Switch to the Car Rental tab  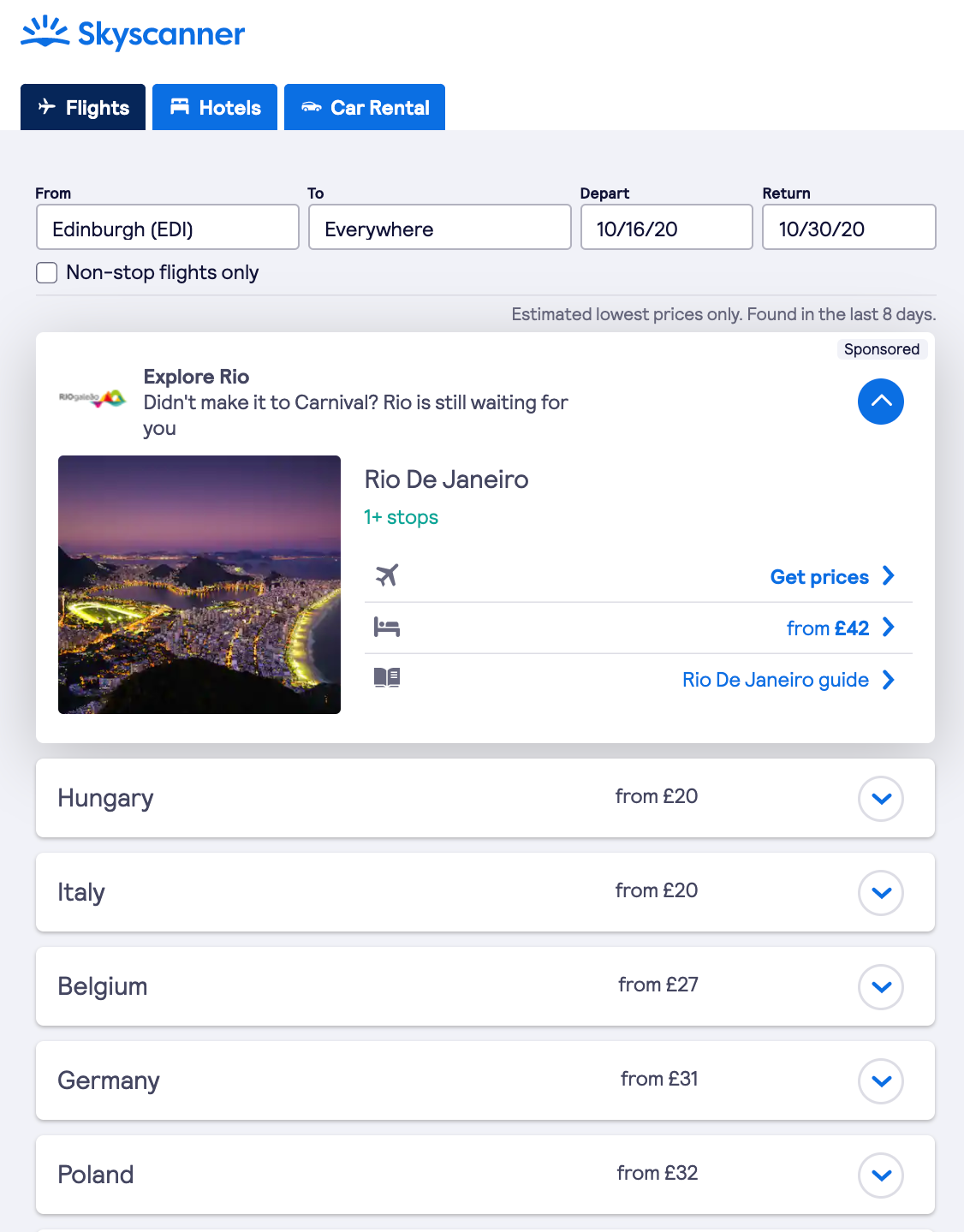click(364, 107)
